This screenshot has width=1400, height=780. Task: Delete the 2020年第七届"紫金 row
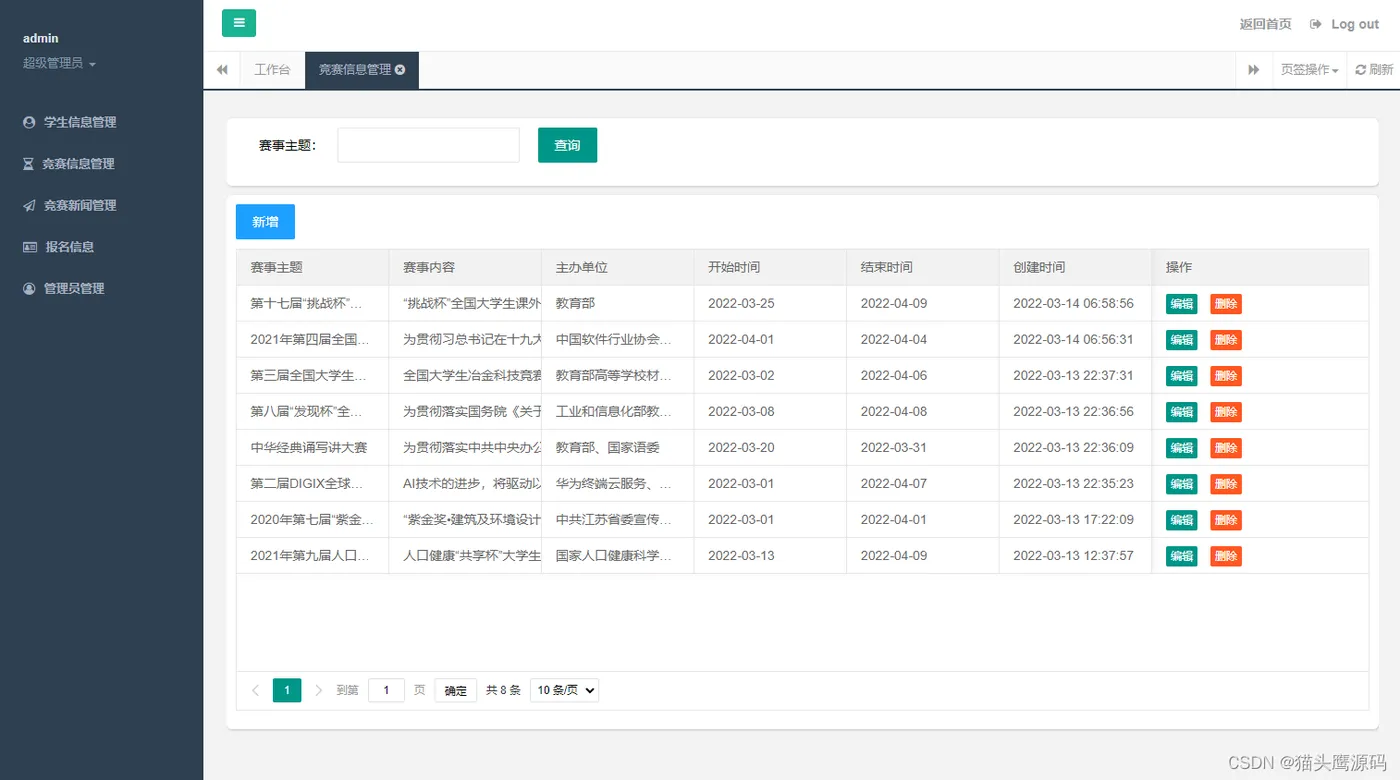point(1226,520)
